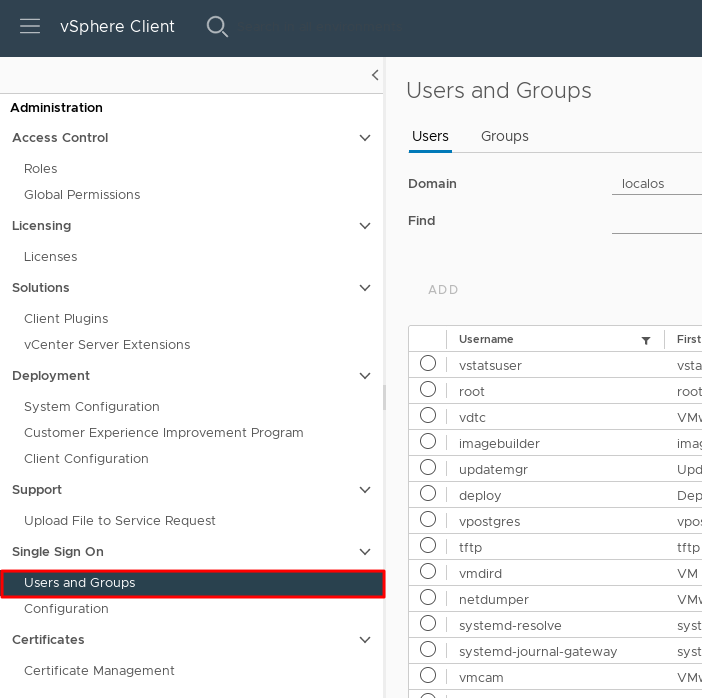Collapse the Licensing section

click(x=365, y=226)
